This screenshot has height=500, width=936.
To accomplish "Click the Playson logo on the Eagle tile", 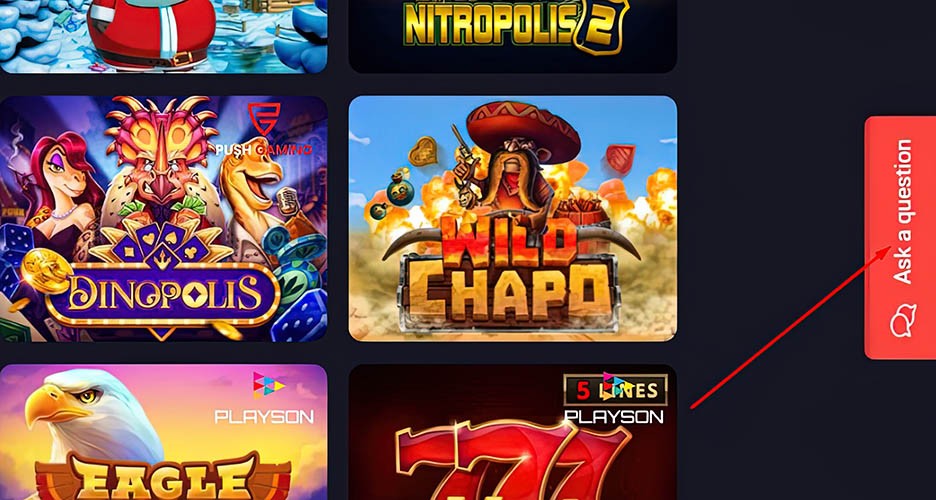I will 264,399.
